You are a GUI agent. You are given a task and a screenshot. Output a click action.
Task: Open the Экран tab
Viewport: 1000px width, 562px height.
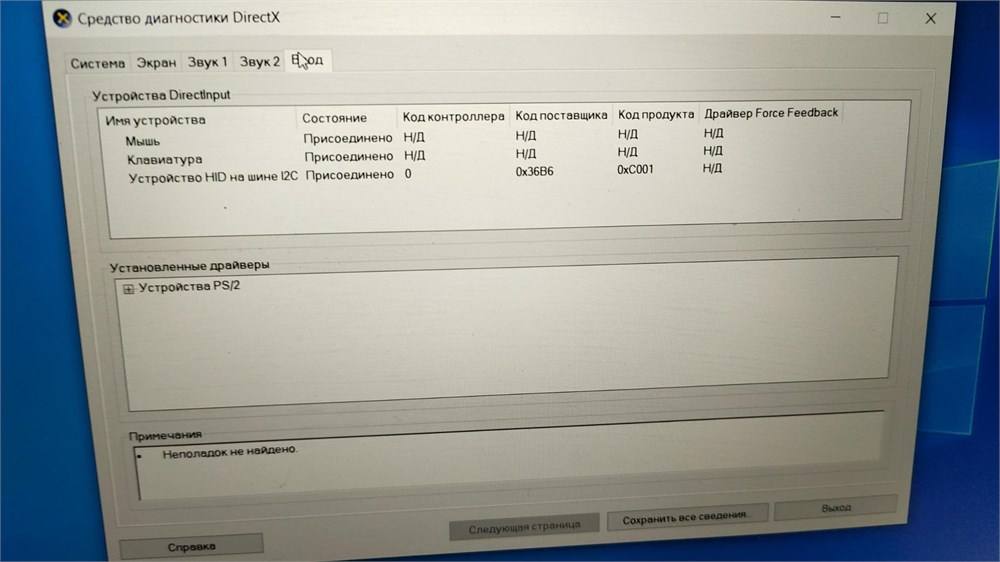click(156, 63)
